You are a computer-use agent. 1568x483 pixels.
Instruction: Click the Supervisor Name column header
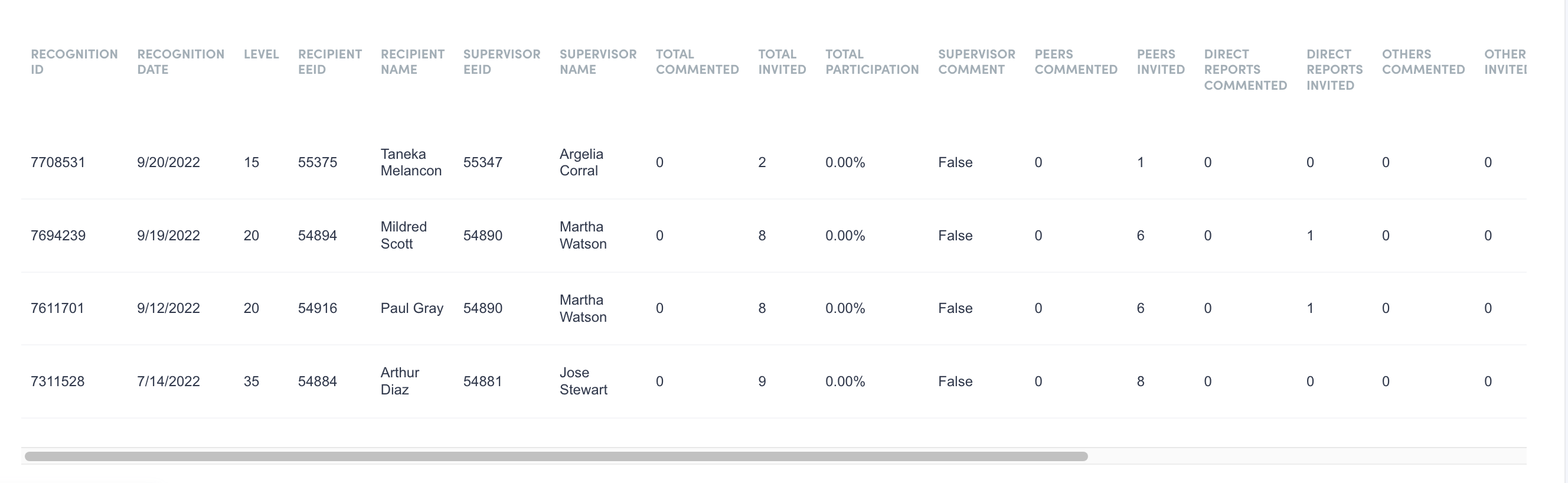597,61
